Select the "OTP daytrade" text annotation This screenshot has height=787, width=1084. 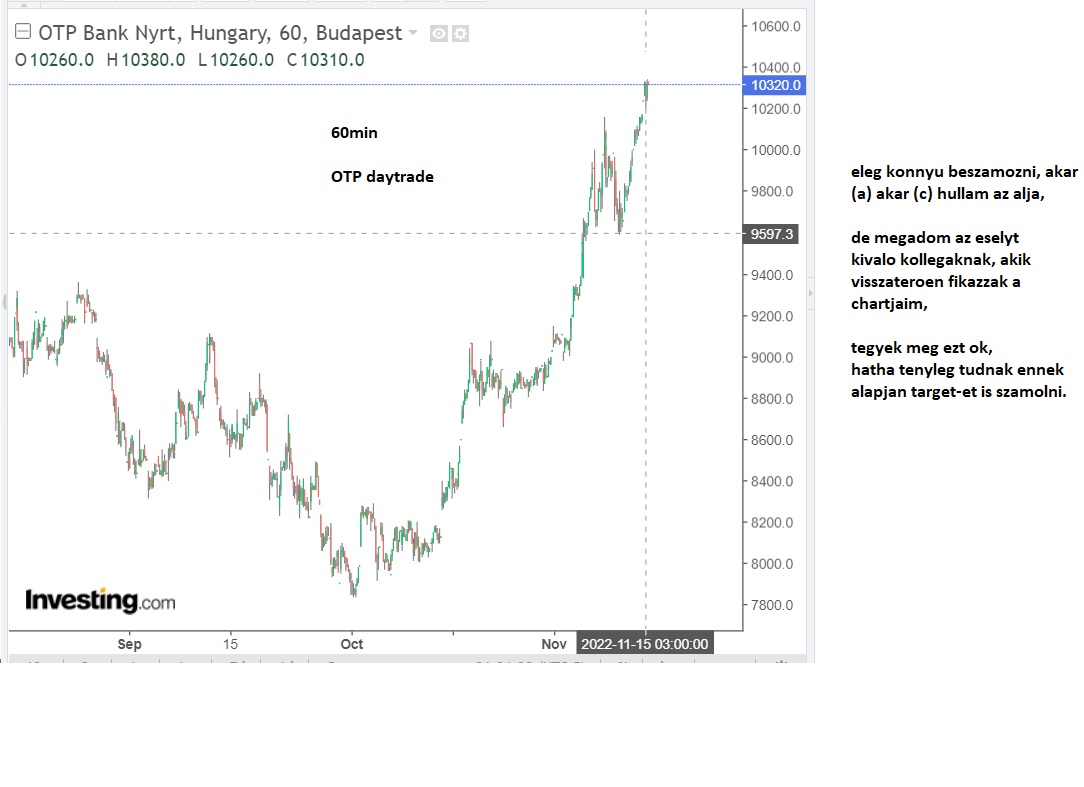[x=382, y=177]
